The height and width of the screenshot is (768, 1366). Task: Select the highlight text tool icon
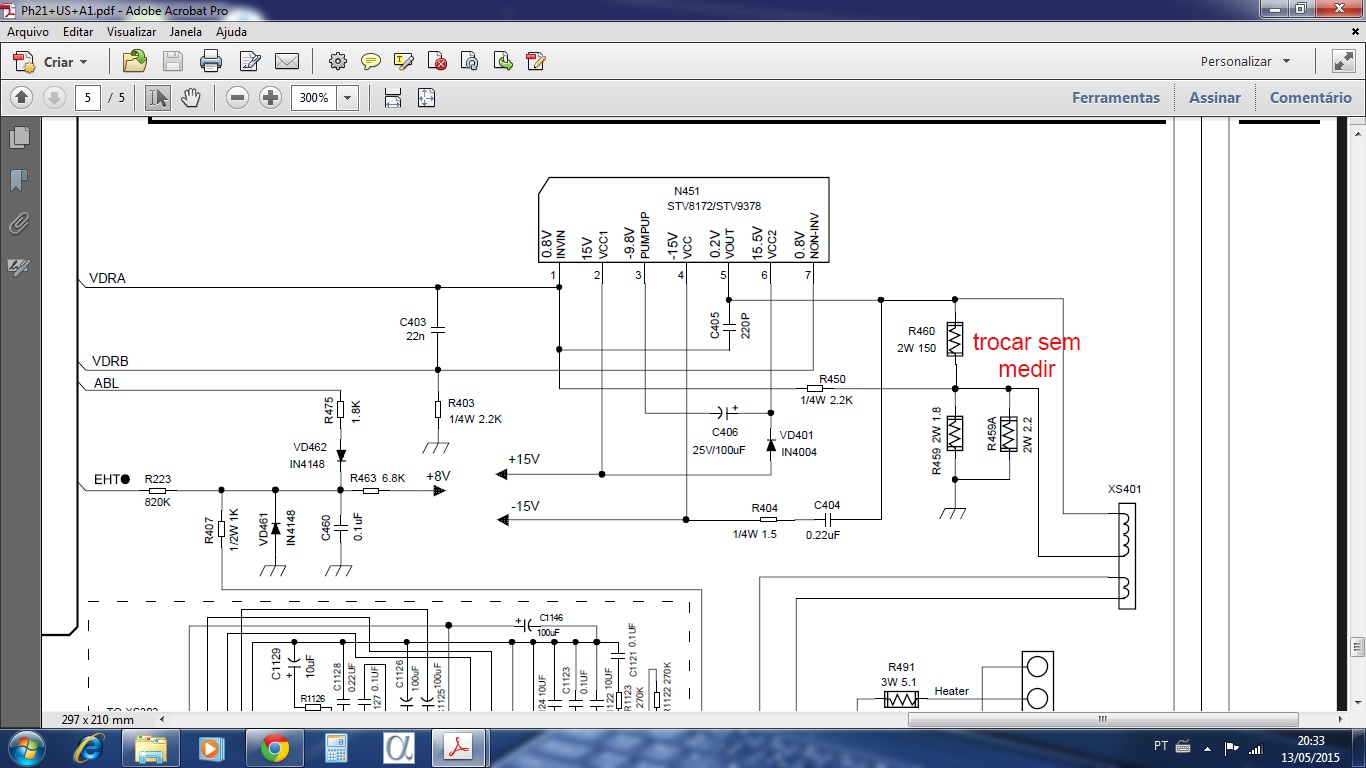[404, 61]
